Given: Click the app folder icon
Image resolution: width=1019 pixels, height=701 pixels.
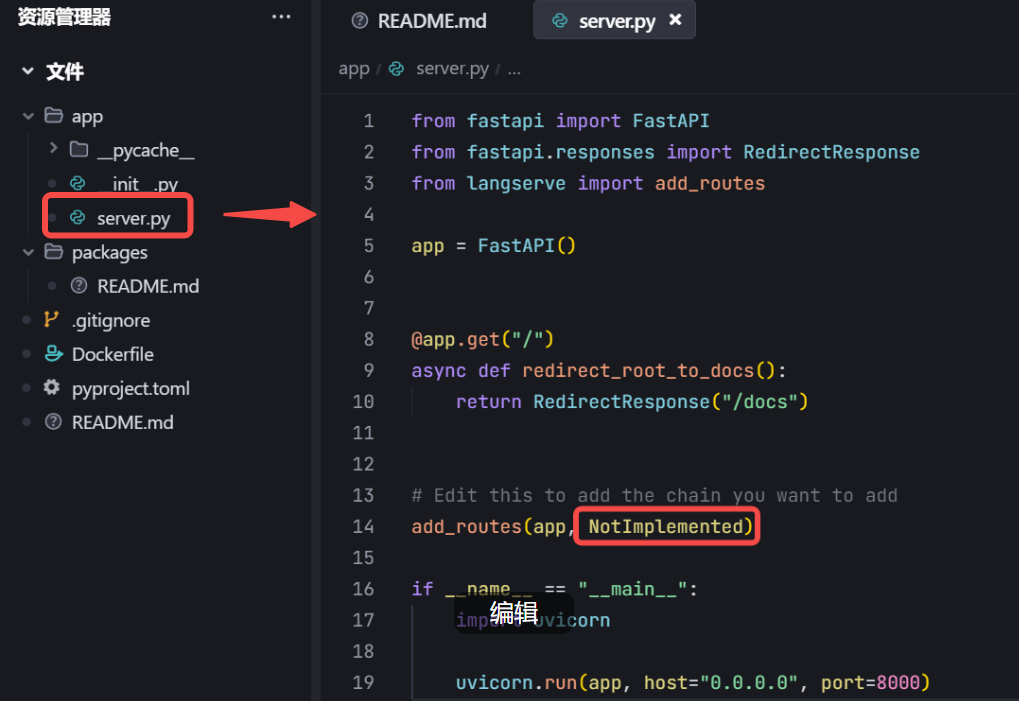Looking at the screenshot, I should click(54, 116).
